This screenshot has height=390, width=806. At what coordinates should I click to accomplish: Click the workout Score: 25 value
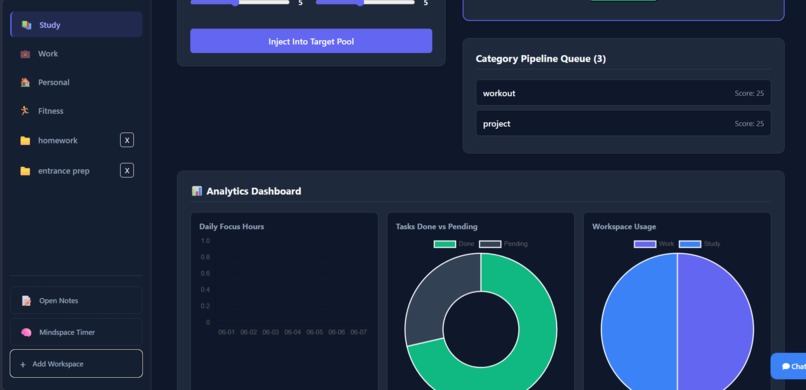click(x=749, y=94)
